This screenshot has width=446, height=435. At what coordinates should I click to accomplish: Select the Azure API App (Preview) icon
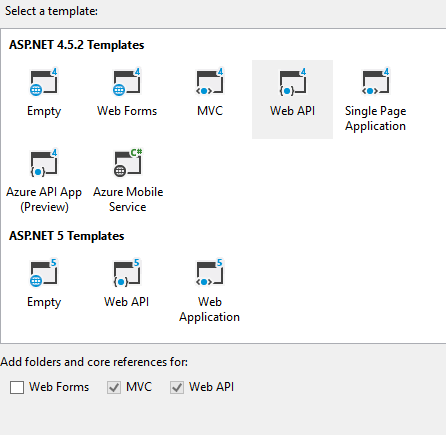pos(44,163)
